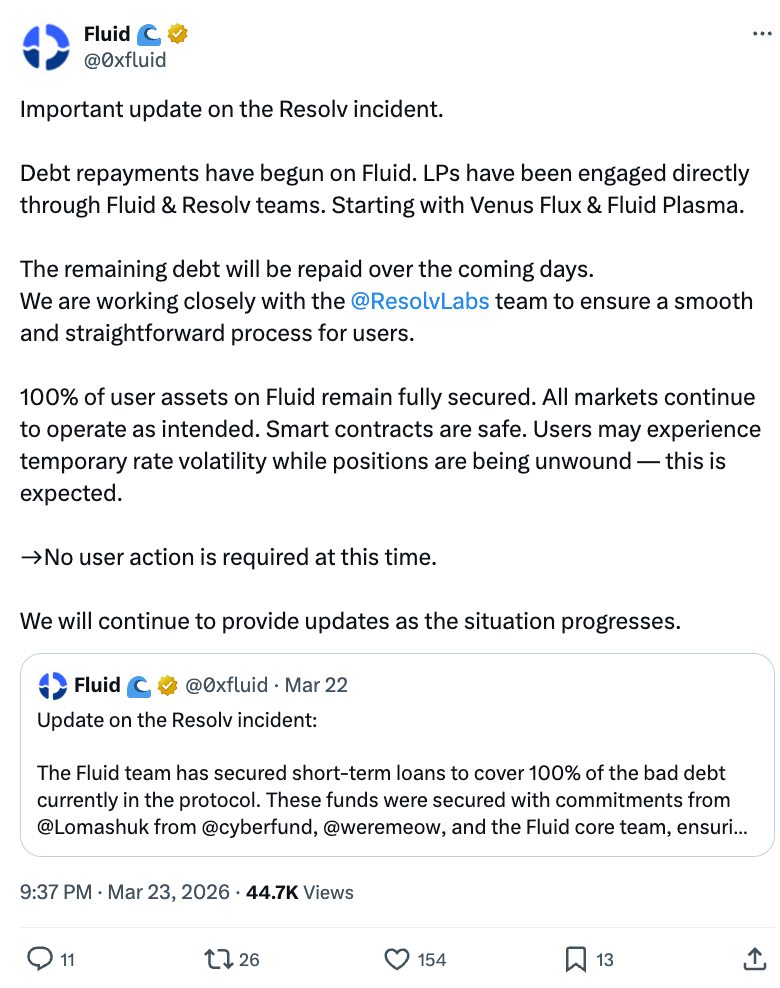Share the tweet using the upload icon
The image size is (780, 988).
[755, 959]
